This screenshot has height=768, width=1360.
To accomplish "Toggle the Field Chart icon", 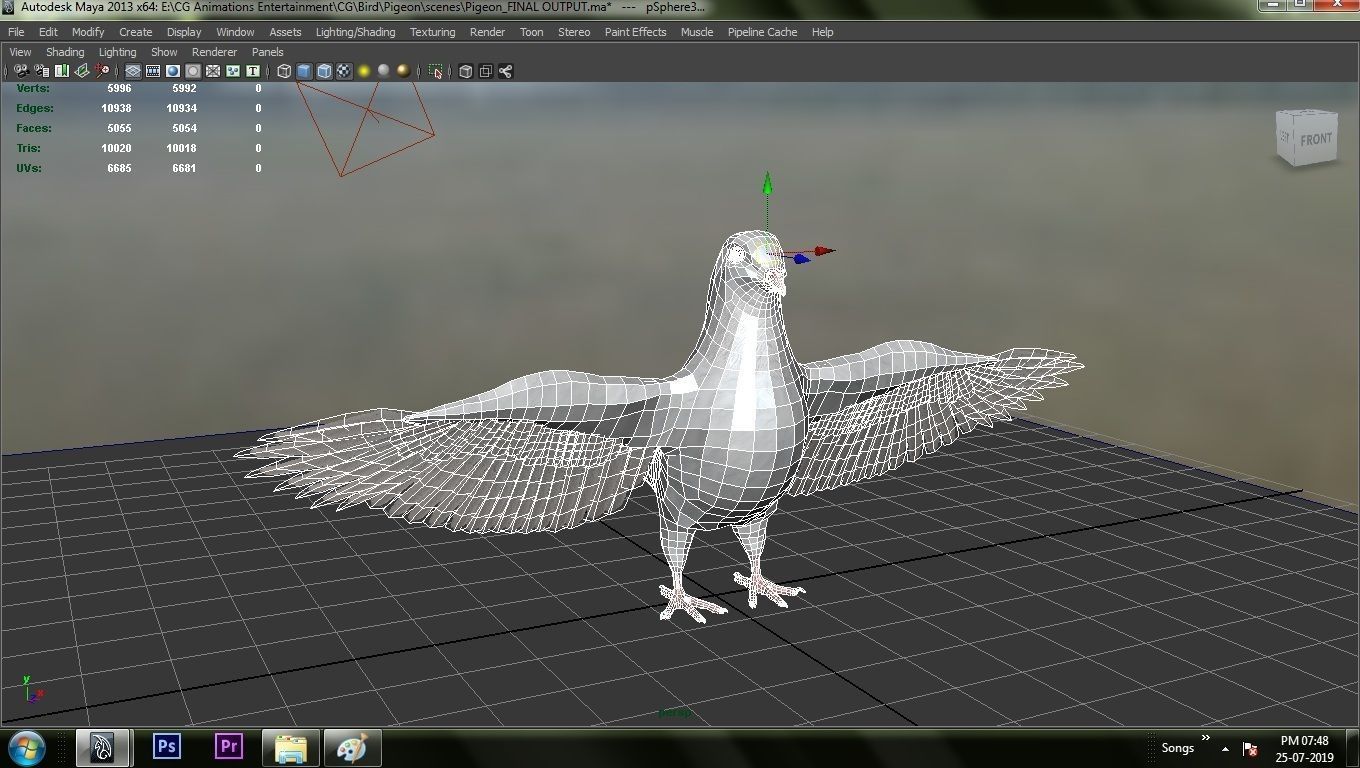I will (213, 71).
